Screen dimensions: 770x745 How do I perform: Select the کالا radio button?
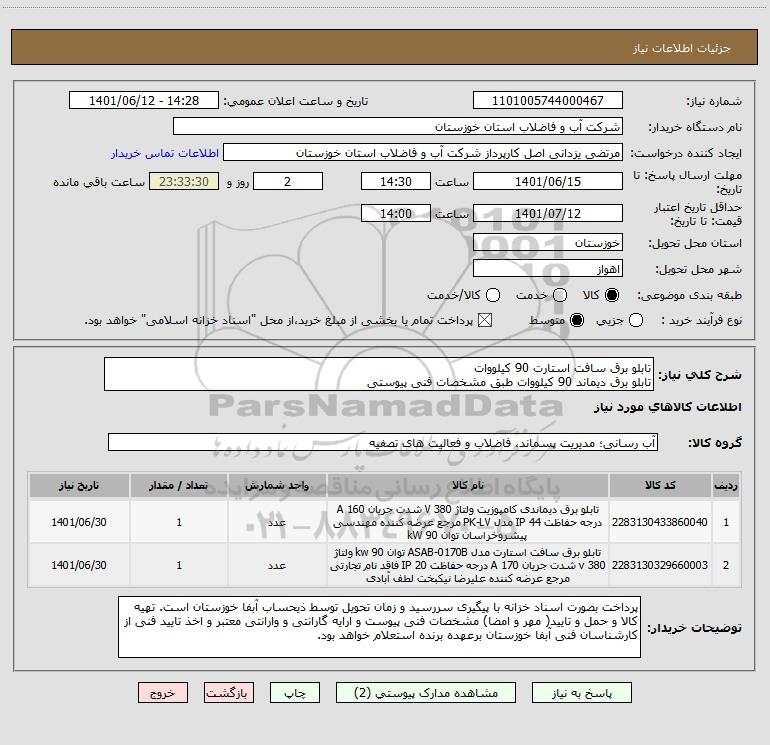pyautogui.click(x=612, y=295)
